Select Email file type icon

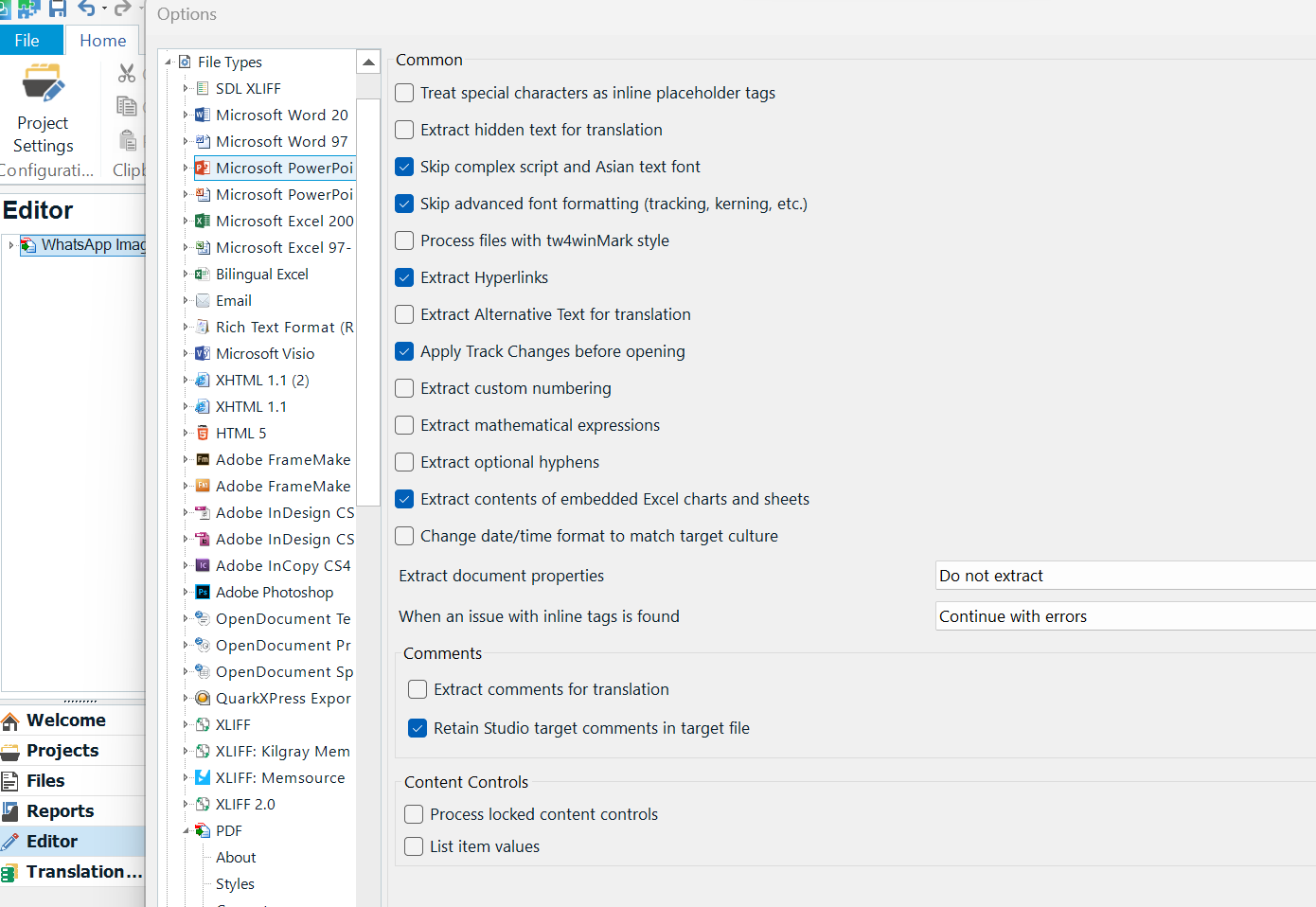203,300
